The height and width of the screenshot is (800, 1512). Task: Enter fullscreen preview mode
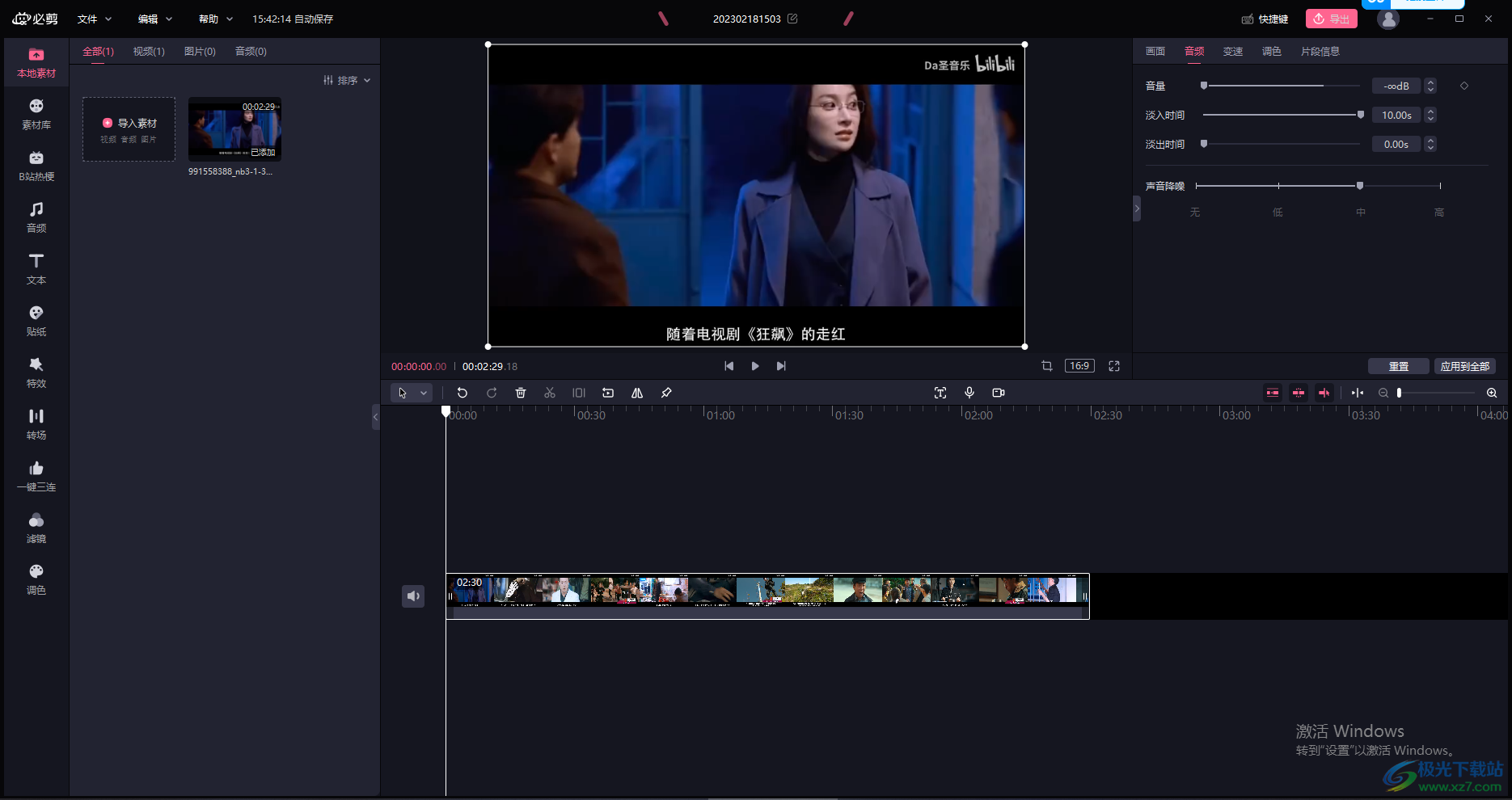pyautogui.click(x=1114, y=366)
